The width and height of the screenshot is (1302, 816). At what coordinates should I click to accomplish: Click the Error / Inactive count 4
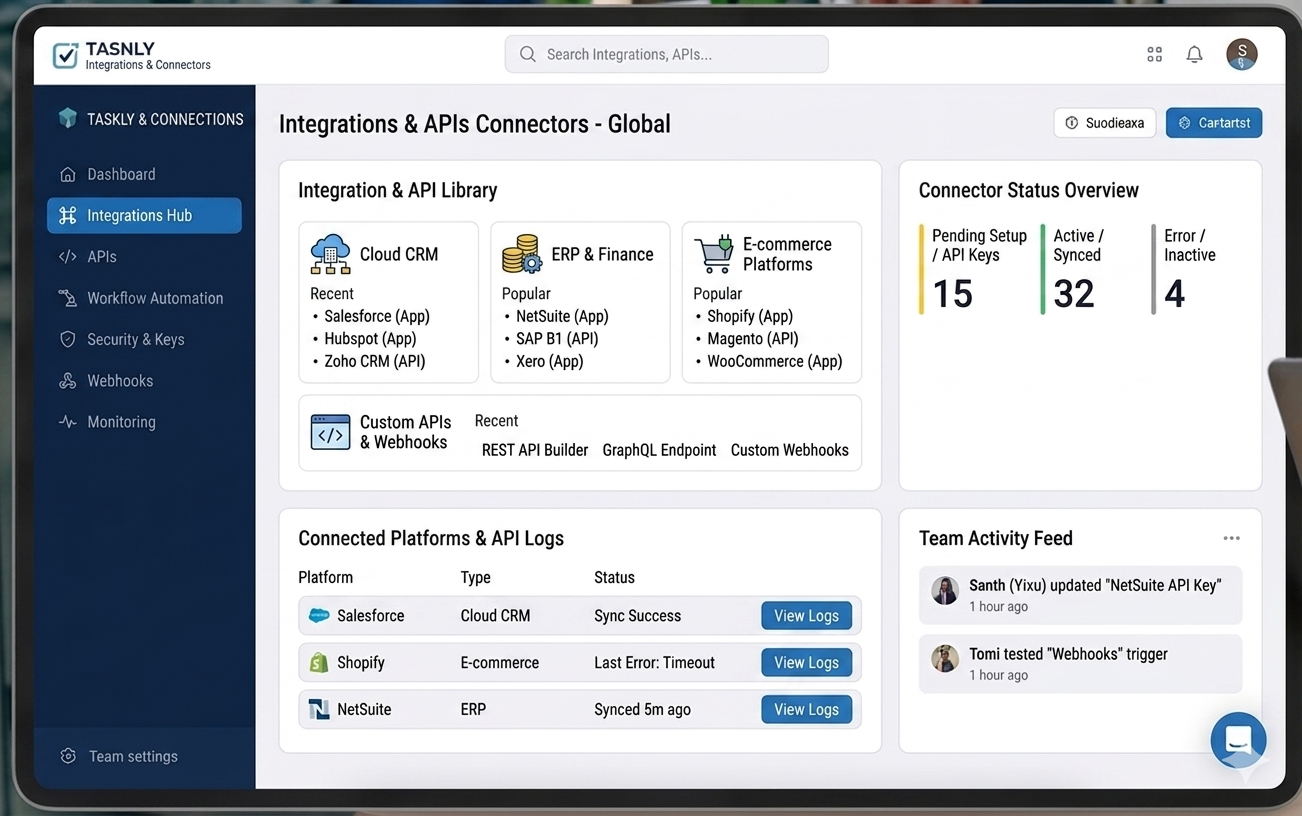tap(1175, 294)
